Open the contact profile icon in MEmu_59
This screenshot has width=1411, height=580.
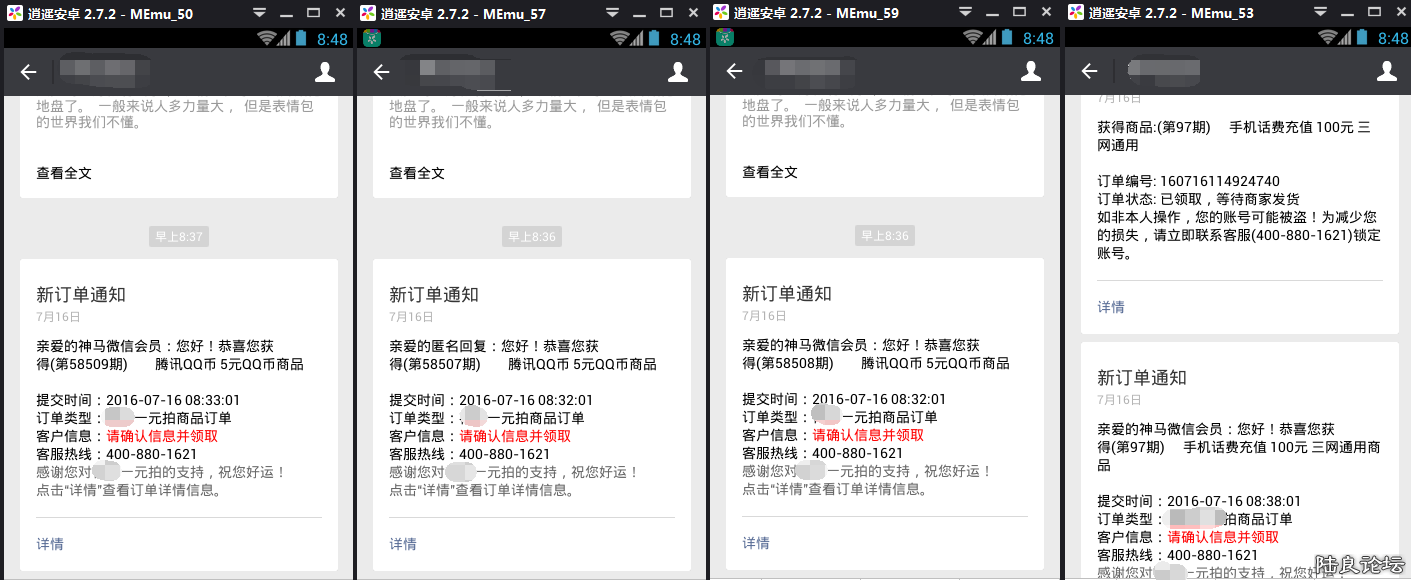point(1031,72)
